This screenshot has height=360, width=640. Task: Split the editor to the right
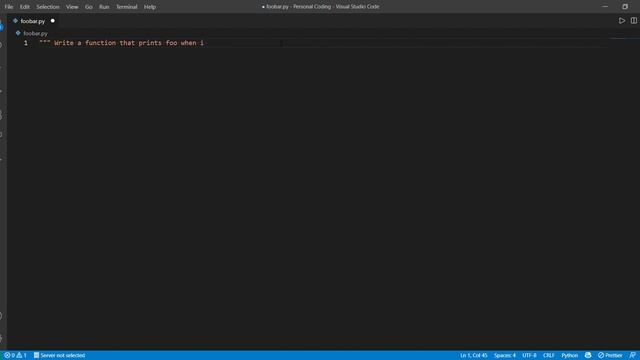[633, 20]
